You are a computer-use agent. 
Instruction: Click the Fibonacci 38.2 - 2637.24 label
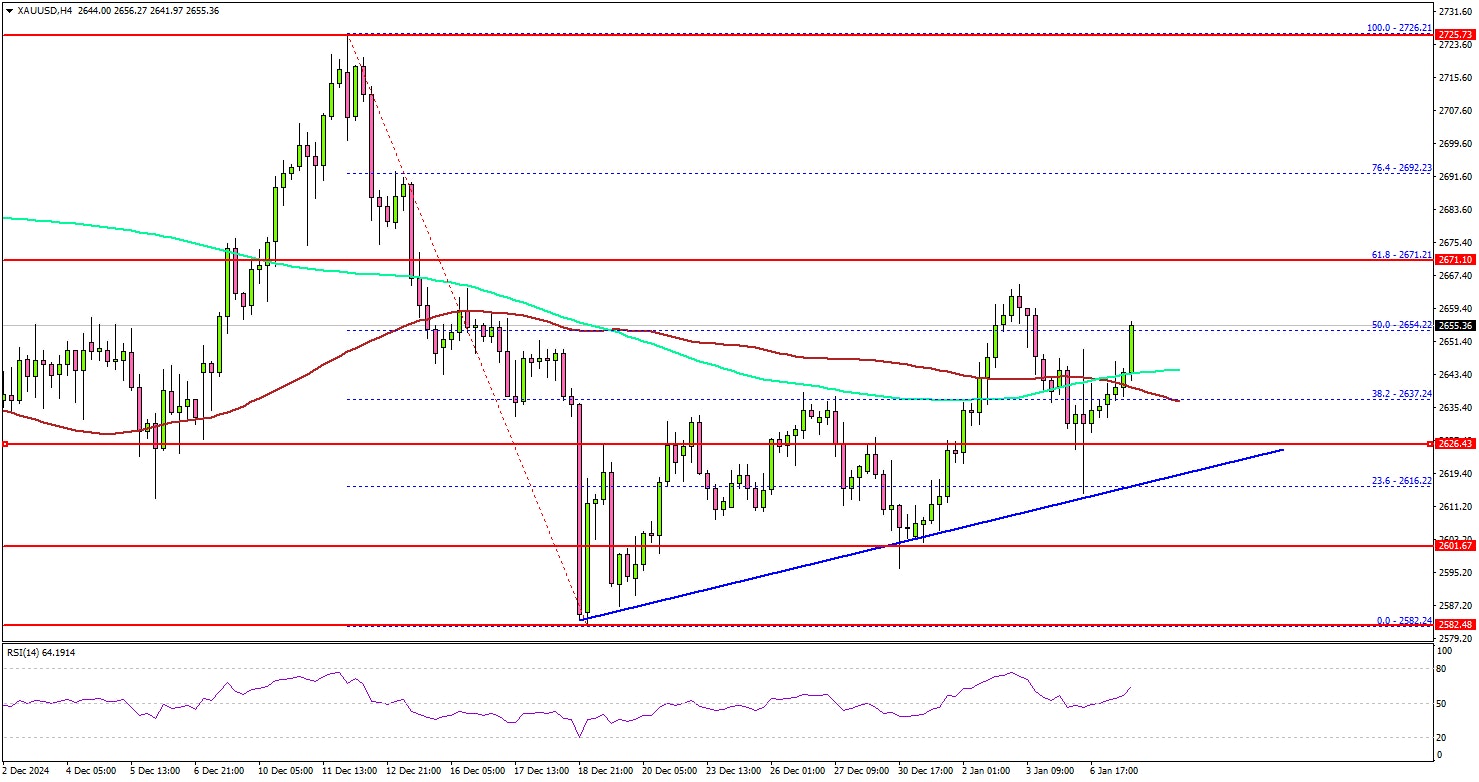tap(1403, 393)
